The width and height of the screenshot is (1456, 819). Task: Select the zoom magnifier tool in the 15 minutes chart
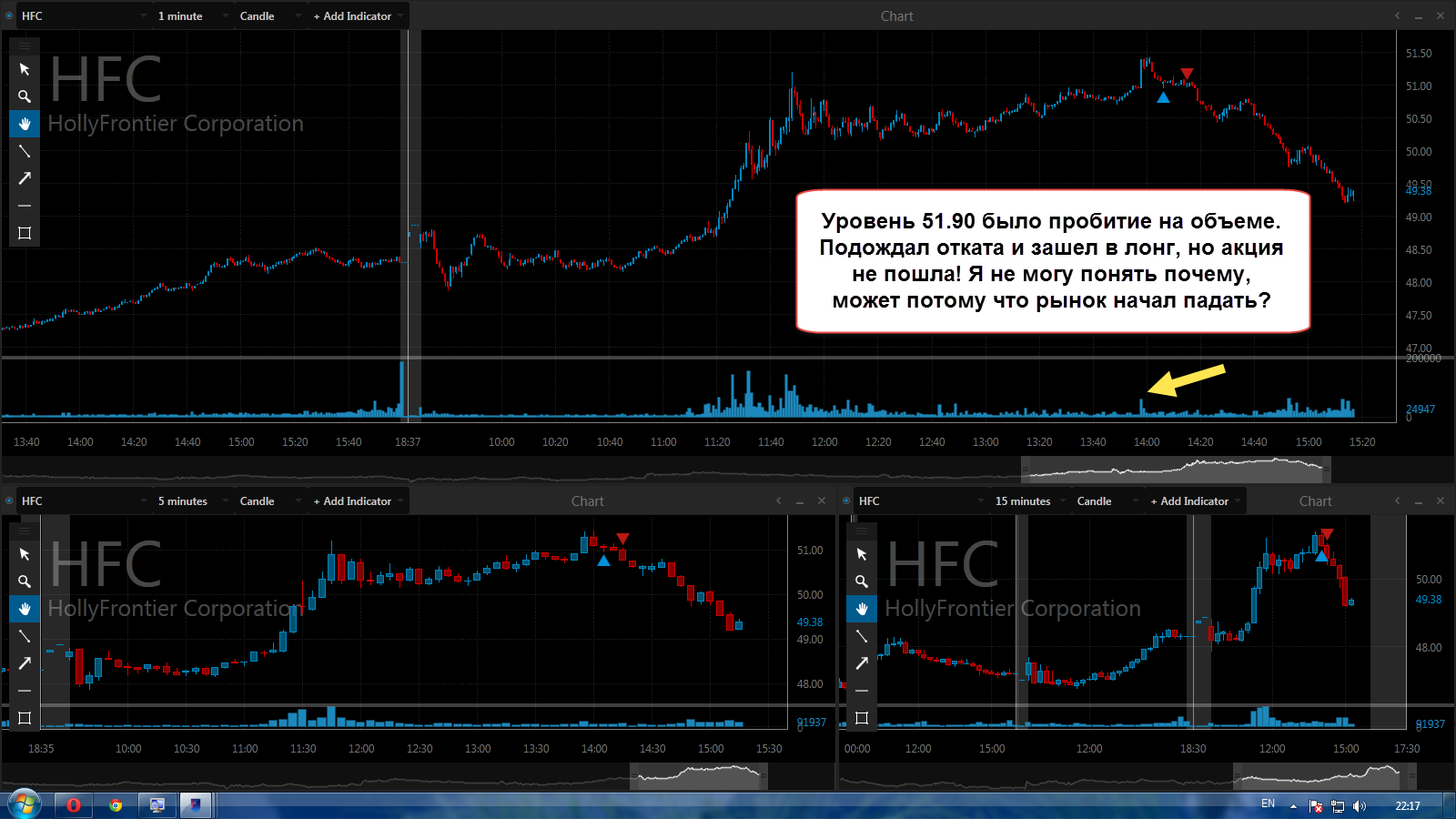(862, 581)
